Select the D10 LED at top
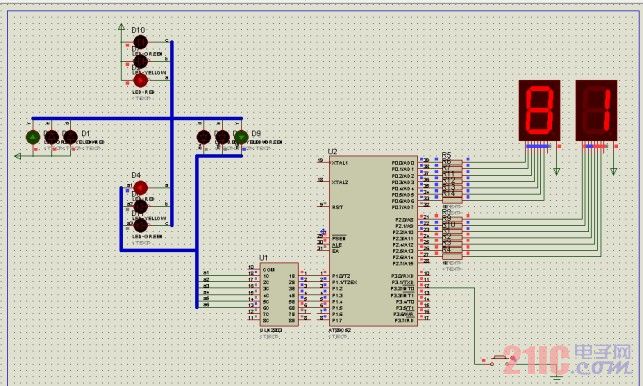Image resolution: width=643 pixels, height=386 pixels. [140, 42]
